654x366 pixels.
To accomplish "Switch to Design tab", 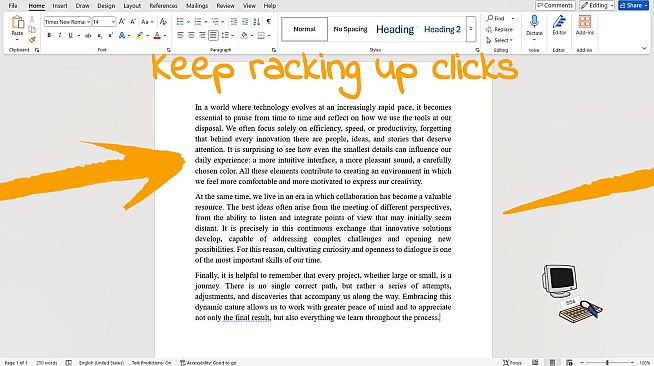I will coord(106,6).
